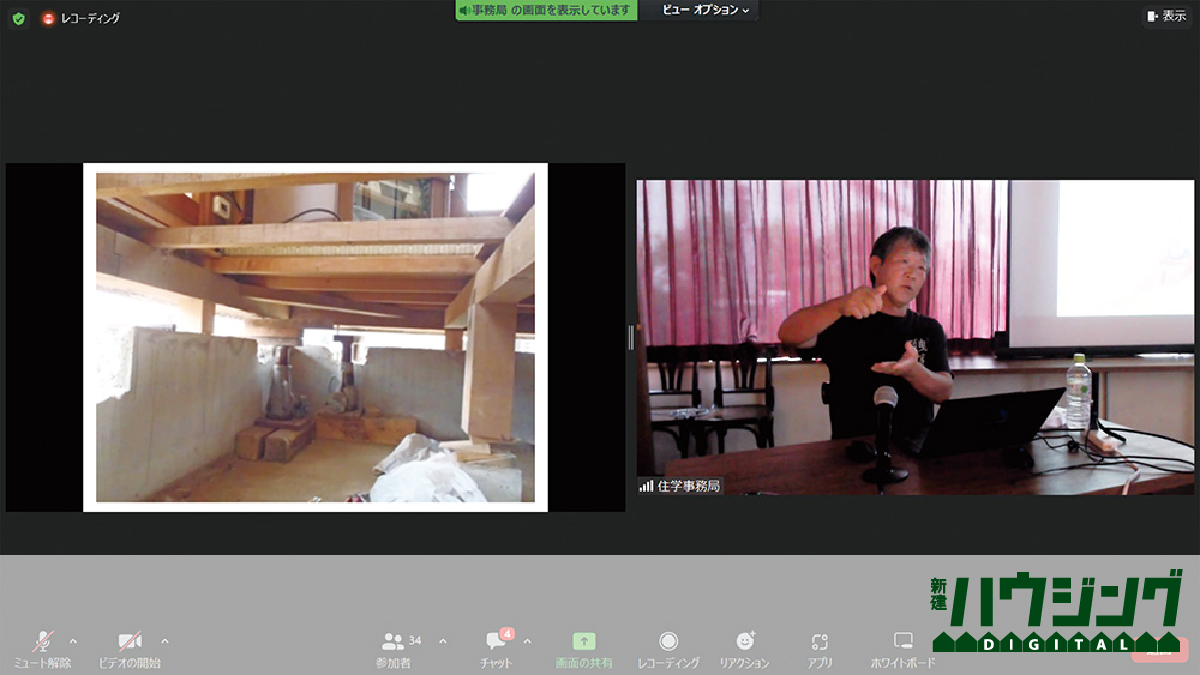This screenshot has width=1200, height=675.
Task: Toggle recording via レコーディング toolbar button
Action: click(668, 642)
